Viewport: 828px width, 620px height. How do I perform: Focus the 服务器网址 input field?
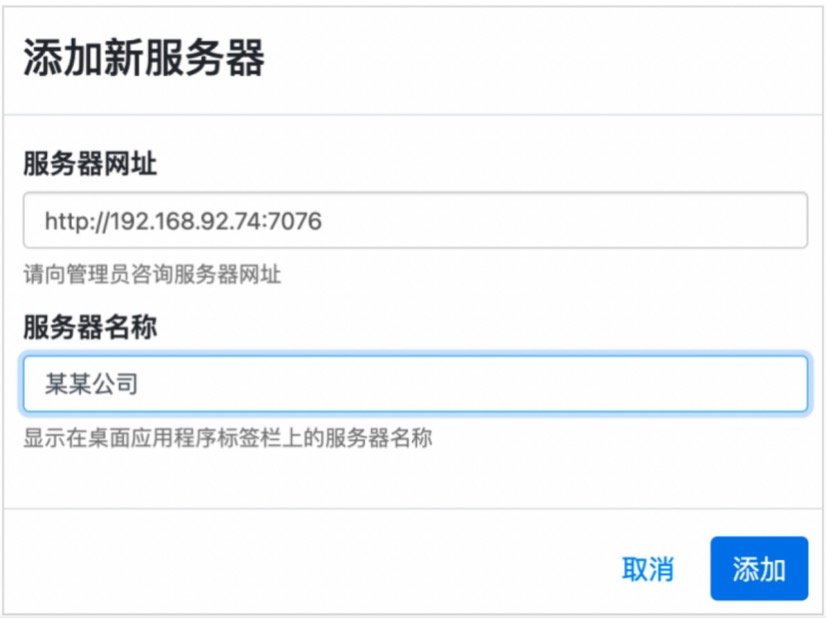click(x=415, y=220)
